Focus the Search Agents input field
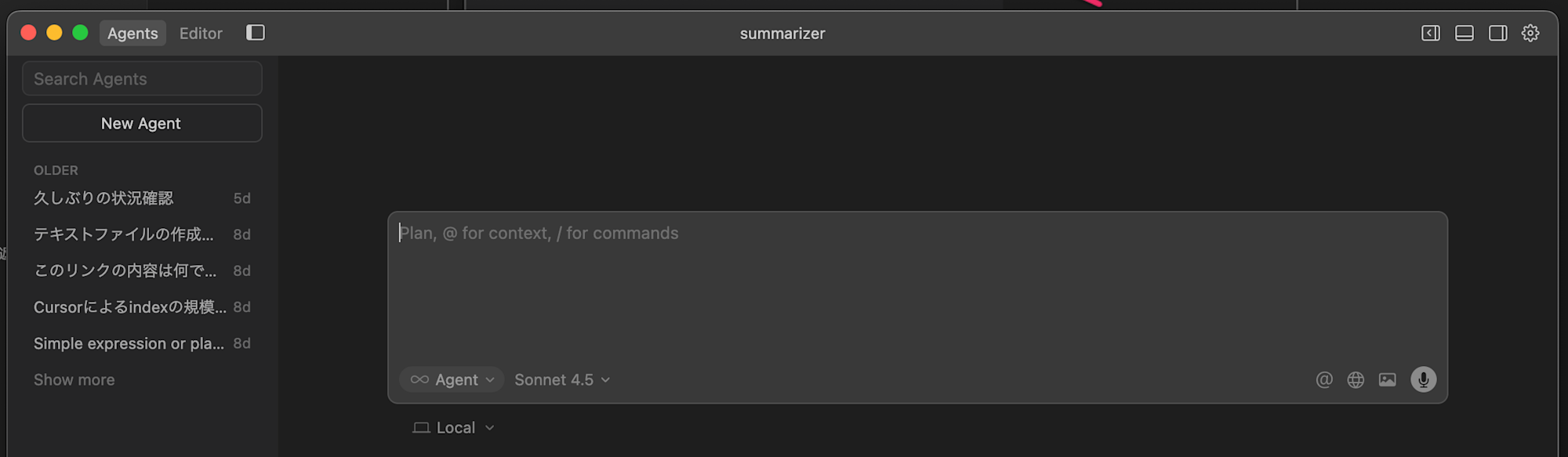Screen dimensions: 1568x457 click(142, 79)
